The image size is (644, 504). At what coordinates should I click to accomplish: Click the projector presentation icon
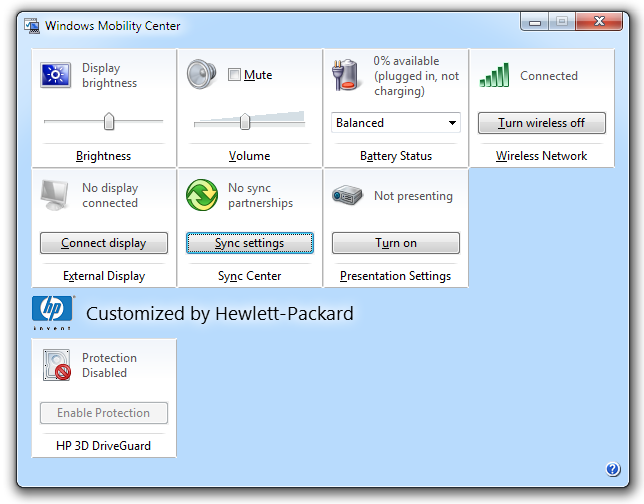click(347, 195)
